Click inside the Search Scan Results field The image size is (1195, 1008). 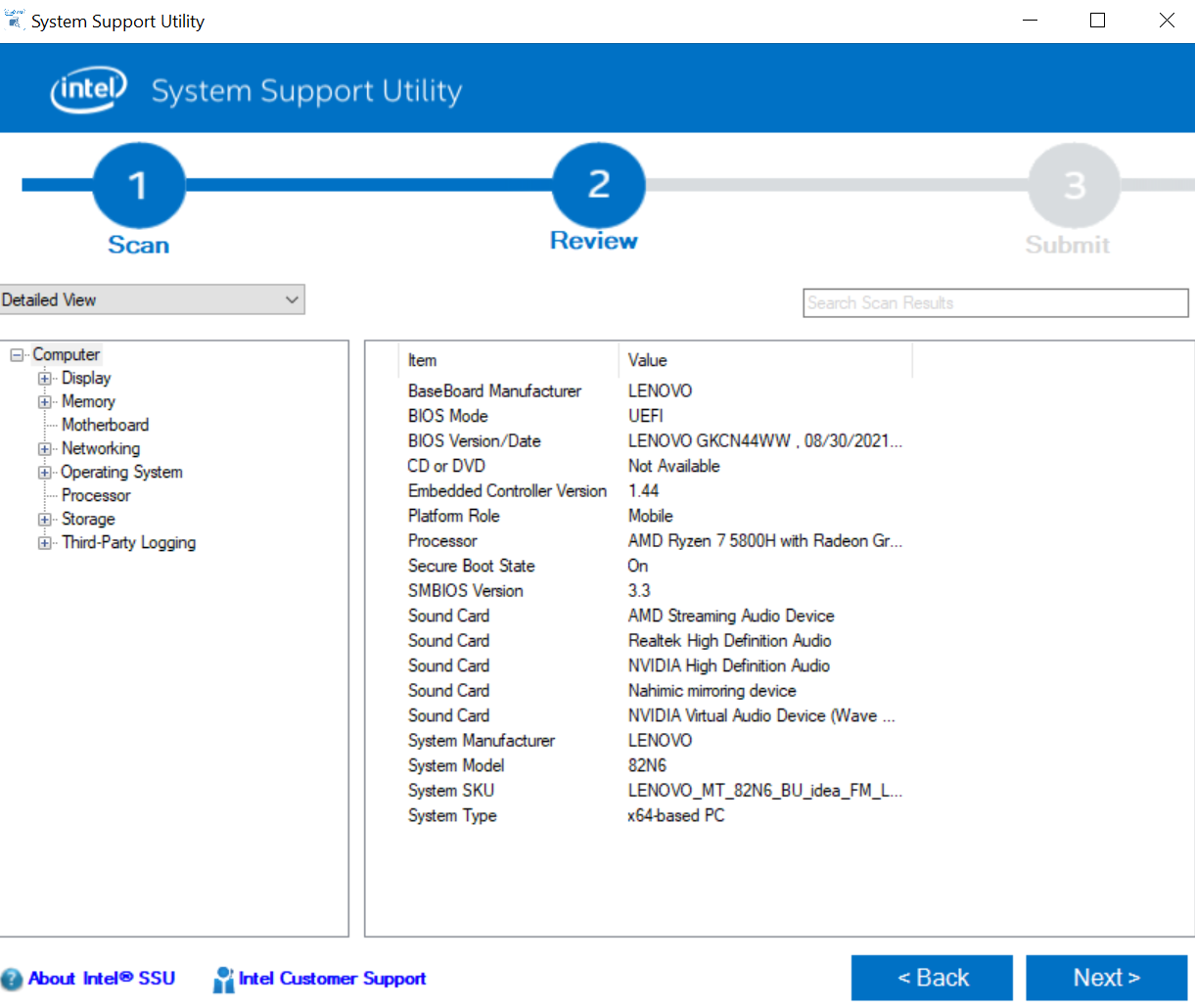tap(995, 302)
